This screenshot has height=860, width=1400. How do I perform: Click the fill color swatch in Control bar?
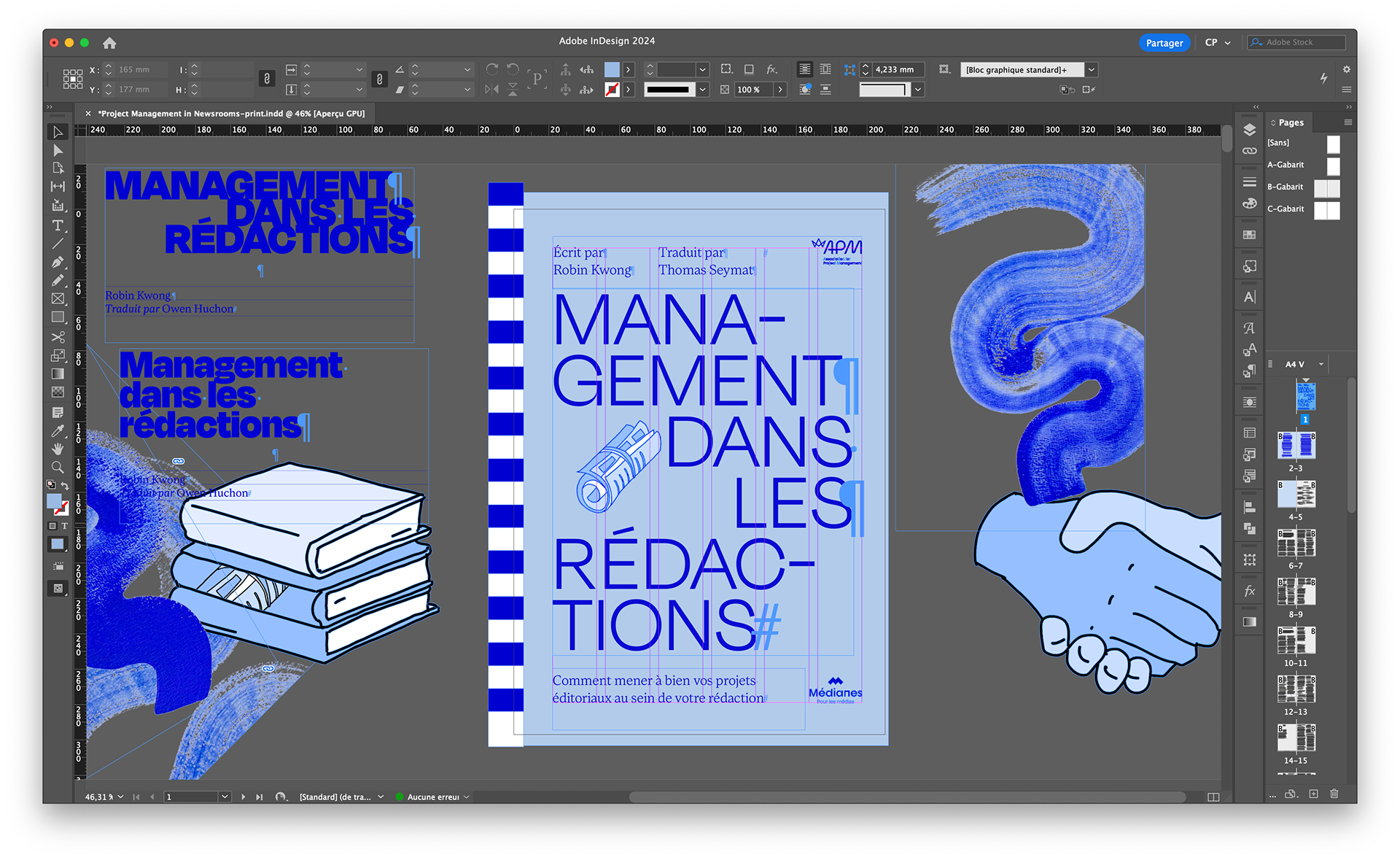click(612, 69)
